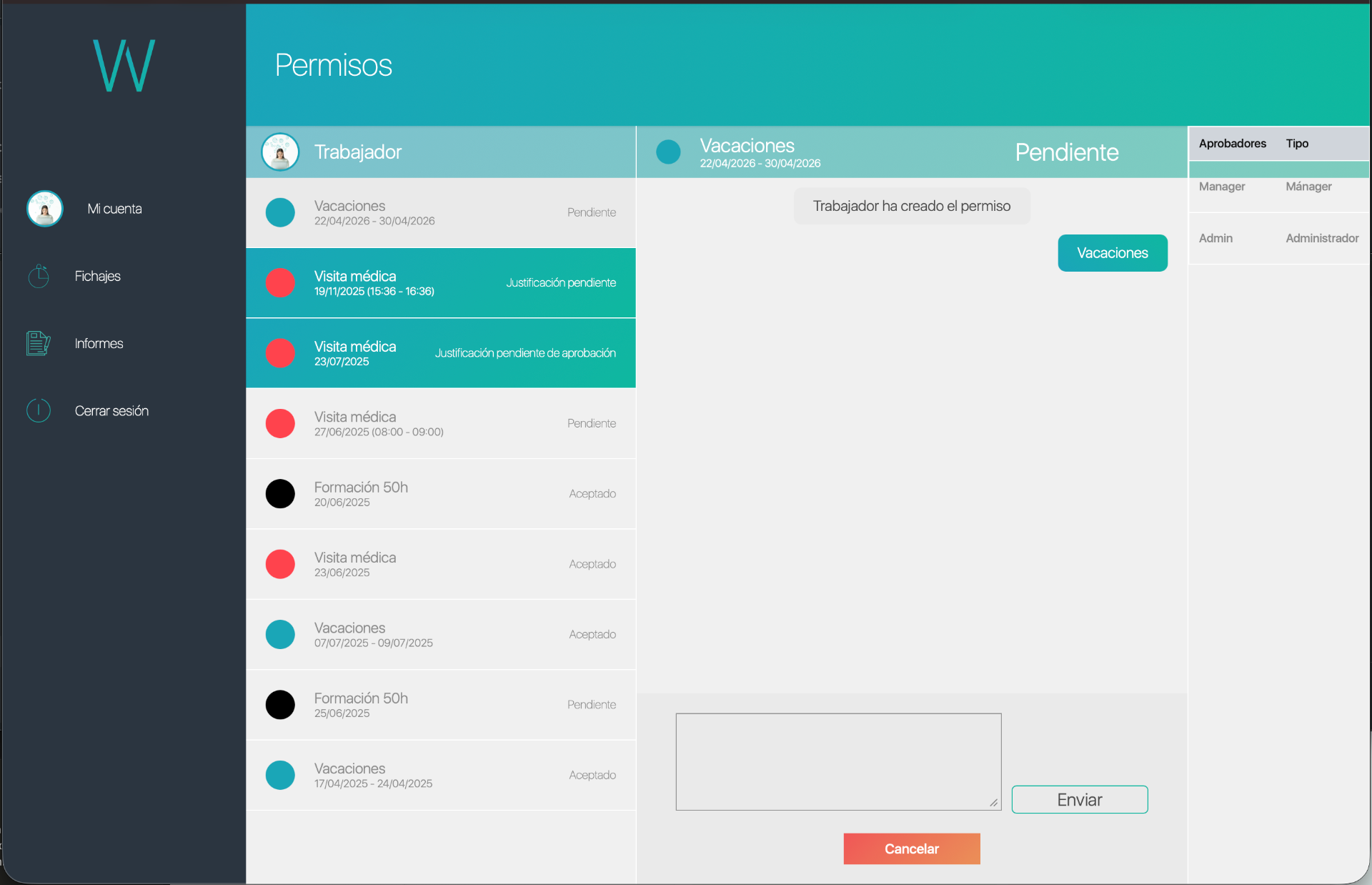The image size is (1372, 885).
Task: Click the red dot of Visita médica 23/07/2025
Action: [280, 353]
